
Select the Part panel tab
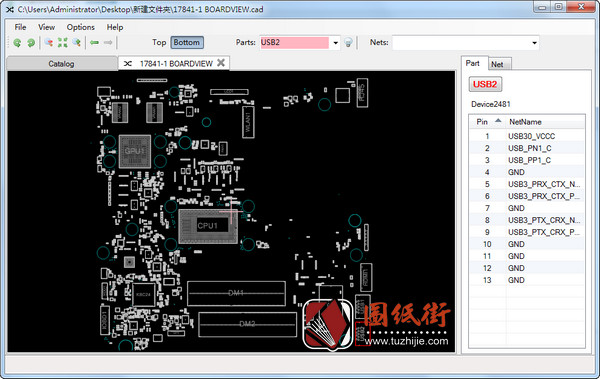point(473,63)
